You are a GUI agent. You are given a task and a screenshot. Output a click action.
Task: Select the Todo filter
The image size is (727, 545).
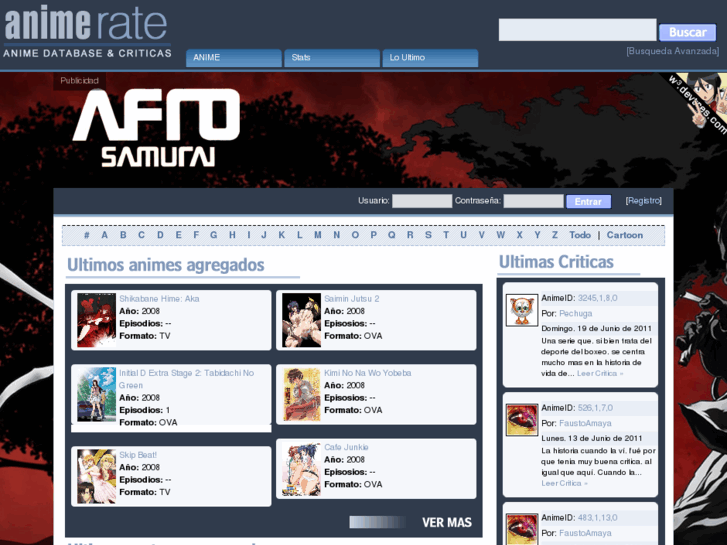click(x=580, y=235)
